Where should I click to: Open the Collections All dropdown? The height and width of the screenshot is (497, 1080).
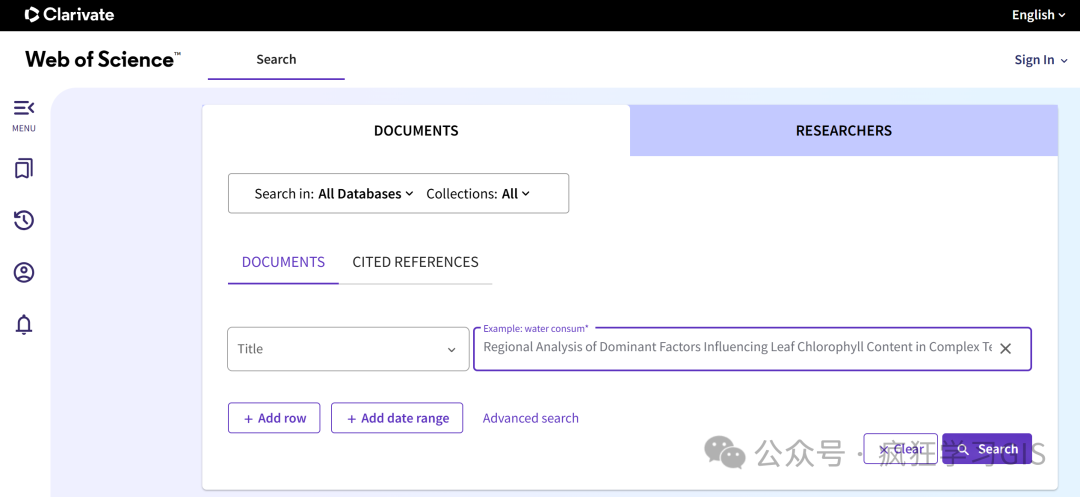click(x=516, y=194)
